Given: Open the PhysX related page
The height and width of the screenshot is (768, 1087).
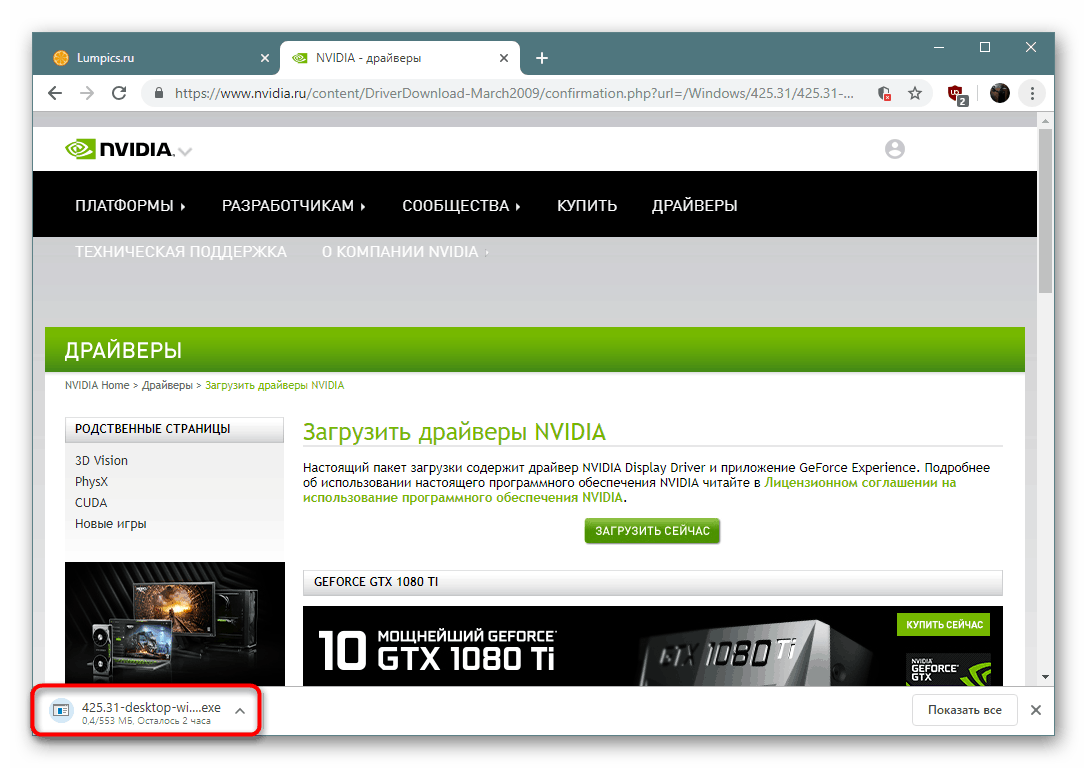Looking at the screenshot, I should [x=92, y=482].
